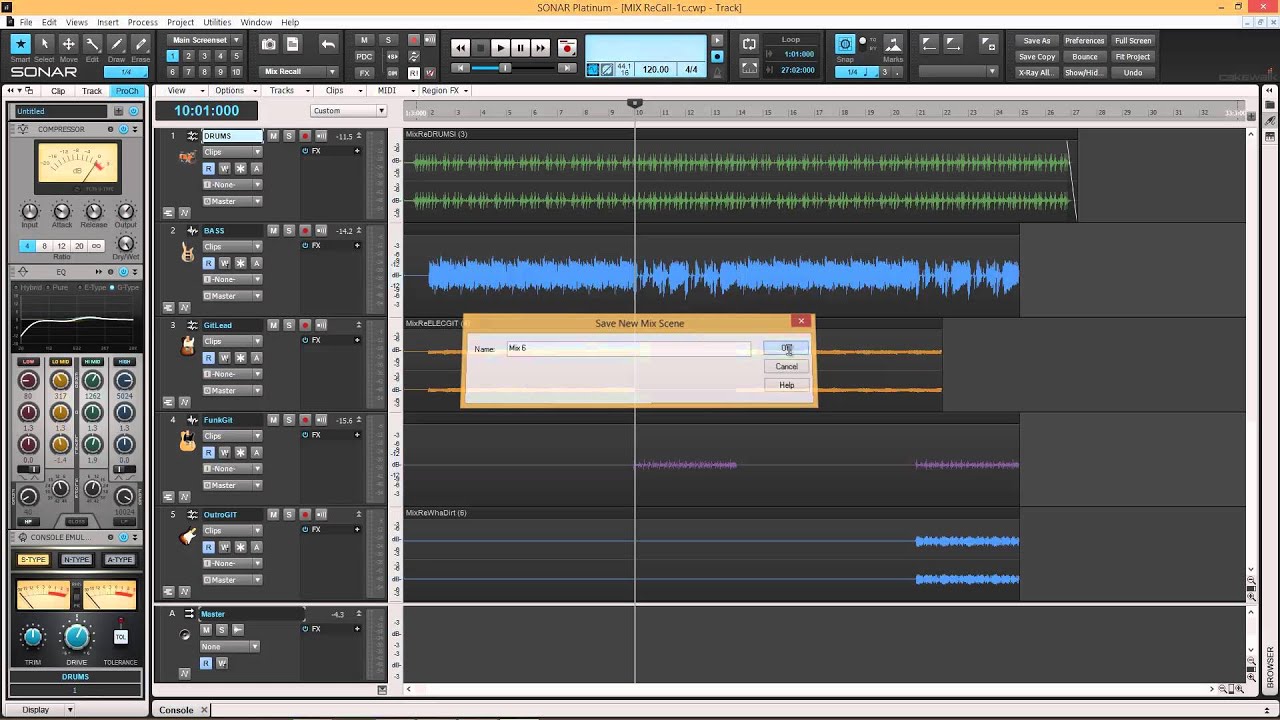Click the MixReDRUMSI clip in timeline
The height and width of the screenshot is (720, 1280).
[x=740, y=173]
